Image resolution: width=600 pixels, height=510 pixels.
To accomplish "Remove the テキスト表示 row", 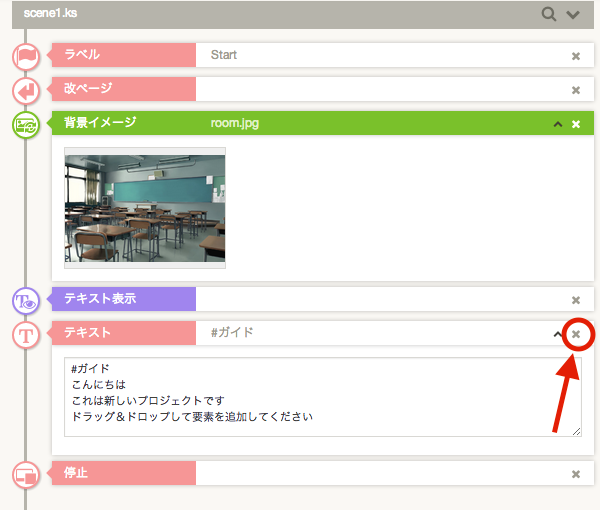I will pos(576,299).
